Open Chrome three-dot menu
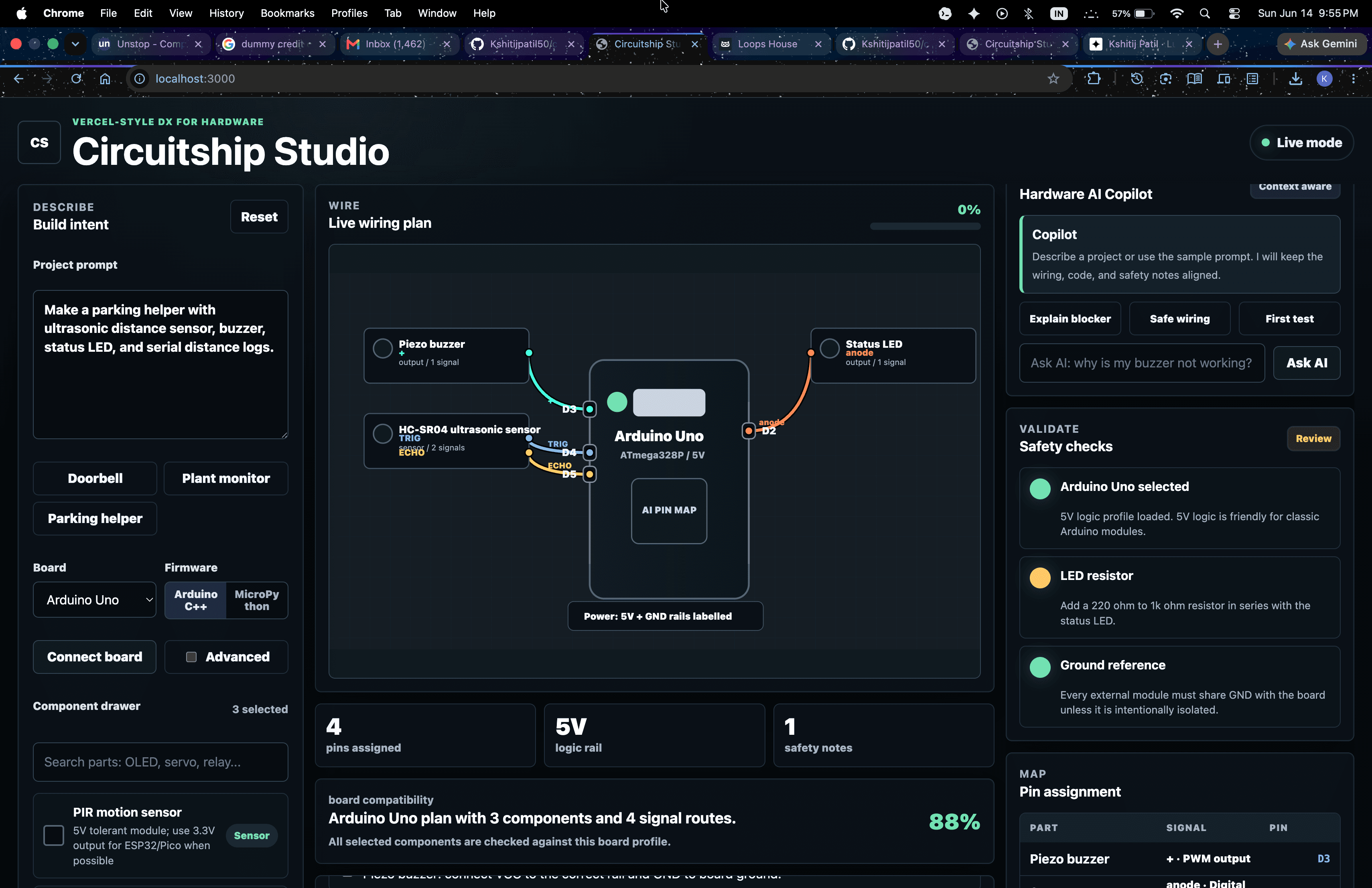This screenshot has height=888, width=1372. pos(1354,78)
